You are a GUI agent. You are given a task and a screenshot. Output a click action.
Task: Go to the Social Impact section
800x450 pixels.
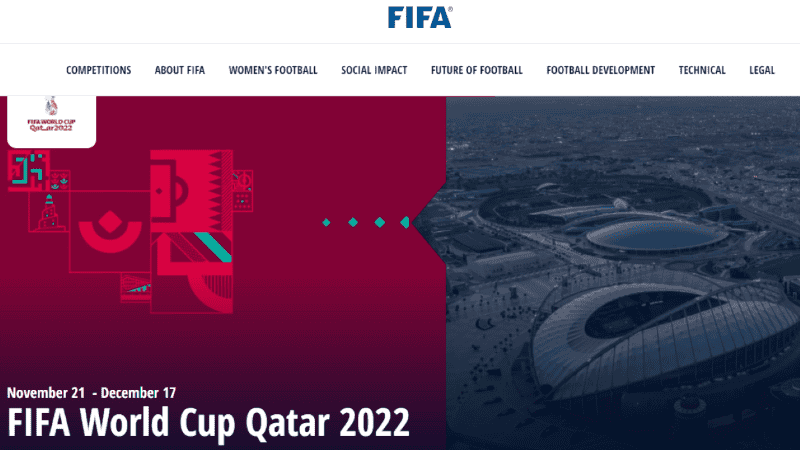pyautogui.click(x=374, y=70)
